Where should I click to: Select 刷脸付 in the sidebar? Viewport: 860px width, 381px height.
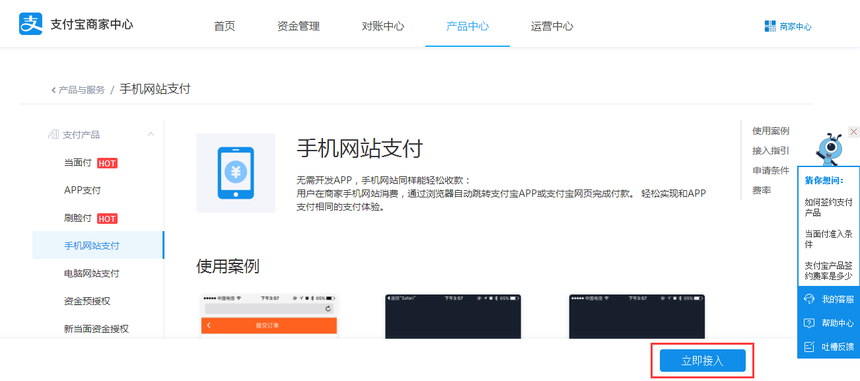coord(78,218)
